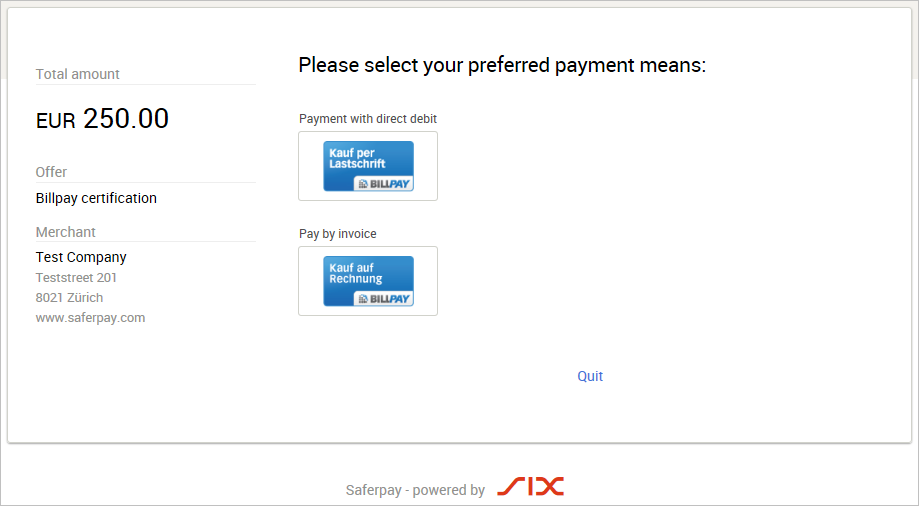The height and width of the screenshot is (506, 919).
Task: Click the www.saferpay.com merchant address
Action: click(90, 318)
